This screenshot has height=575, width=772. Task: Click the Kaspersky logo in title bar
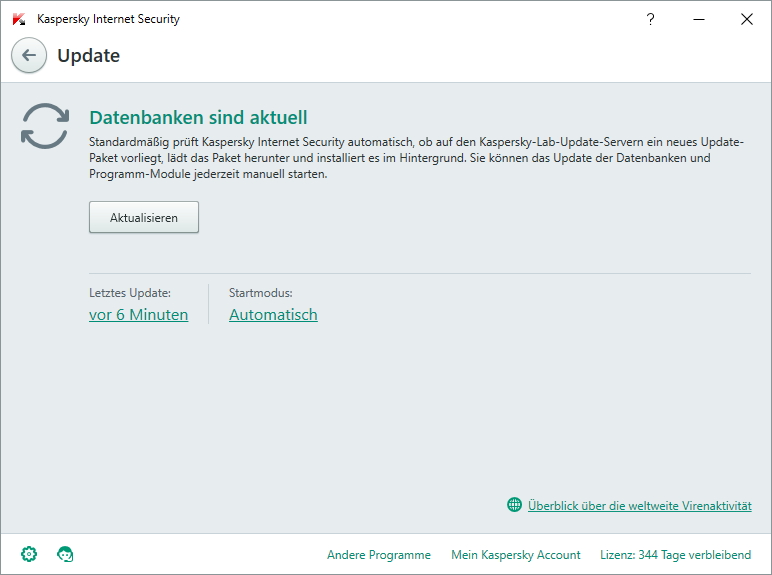click(x=19, y=19)
